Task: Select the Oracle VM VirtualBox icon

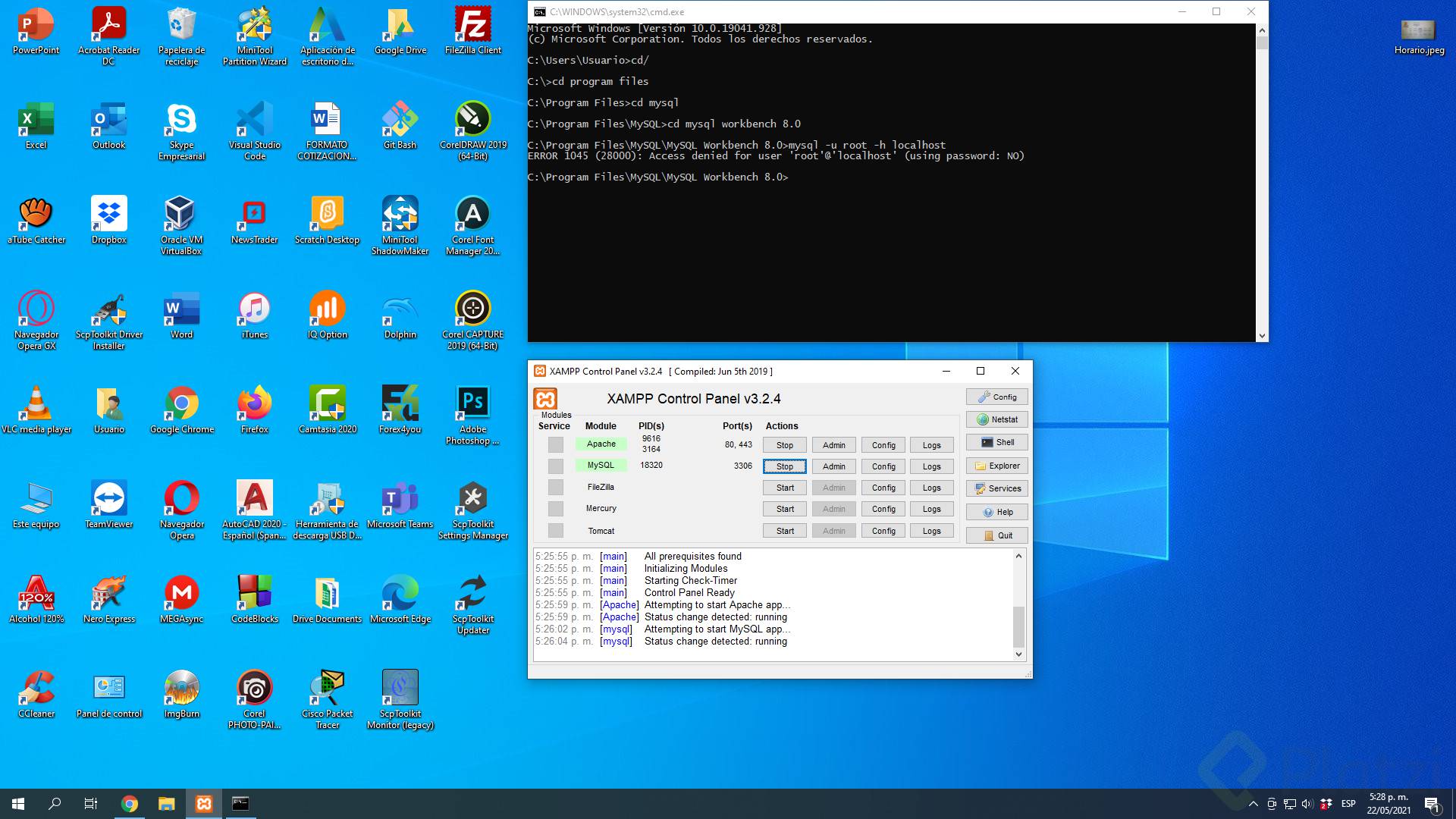Action: [x=181, y=225]
